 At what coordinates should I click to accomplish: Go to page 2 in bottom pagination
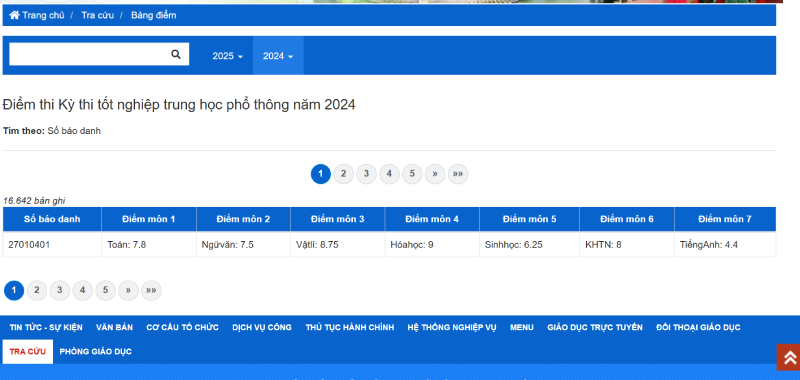(37, 290)
